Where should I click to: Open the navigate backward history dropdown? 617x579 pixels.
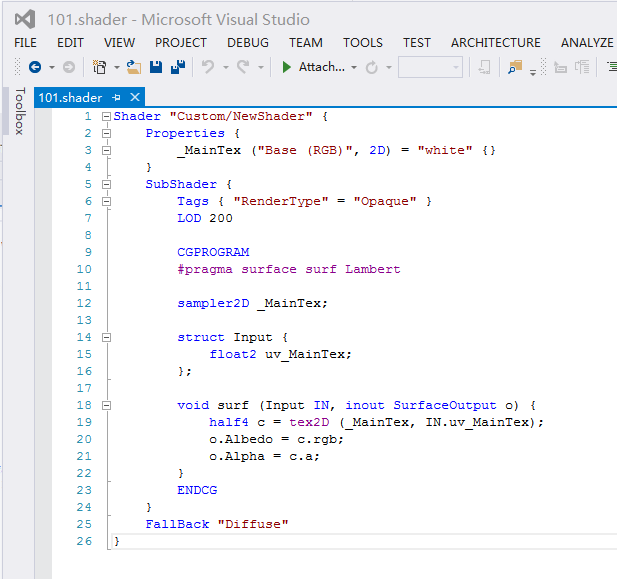(x=52, y=68)
